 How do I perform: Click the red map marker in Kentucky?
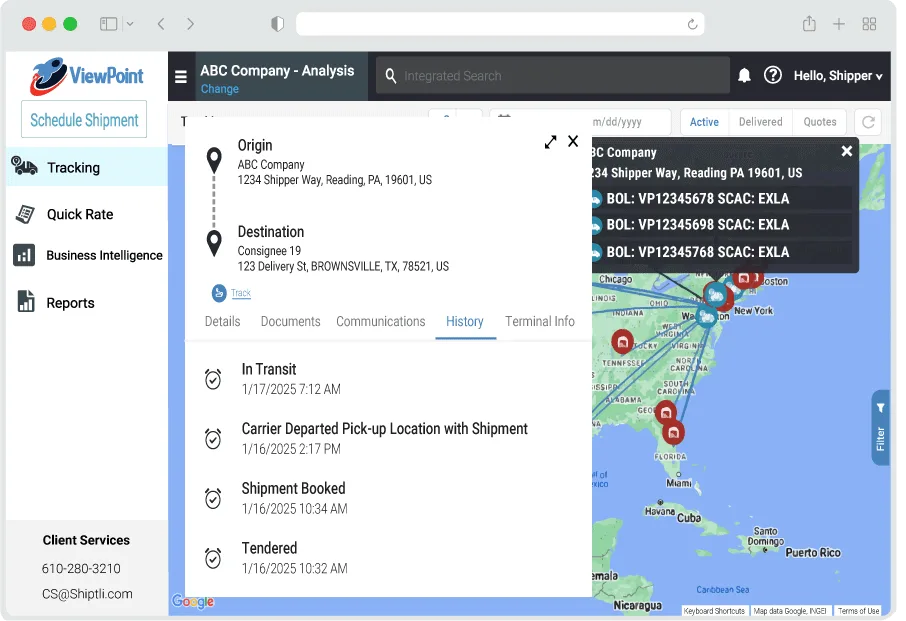click(x=622, y=342)
